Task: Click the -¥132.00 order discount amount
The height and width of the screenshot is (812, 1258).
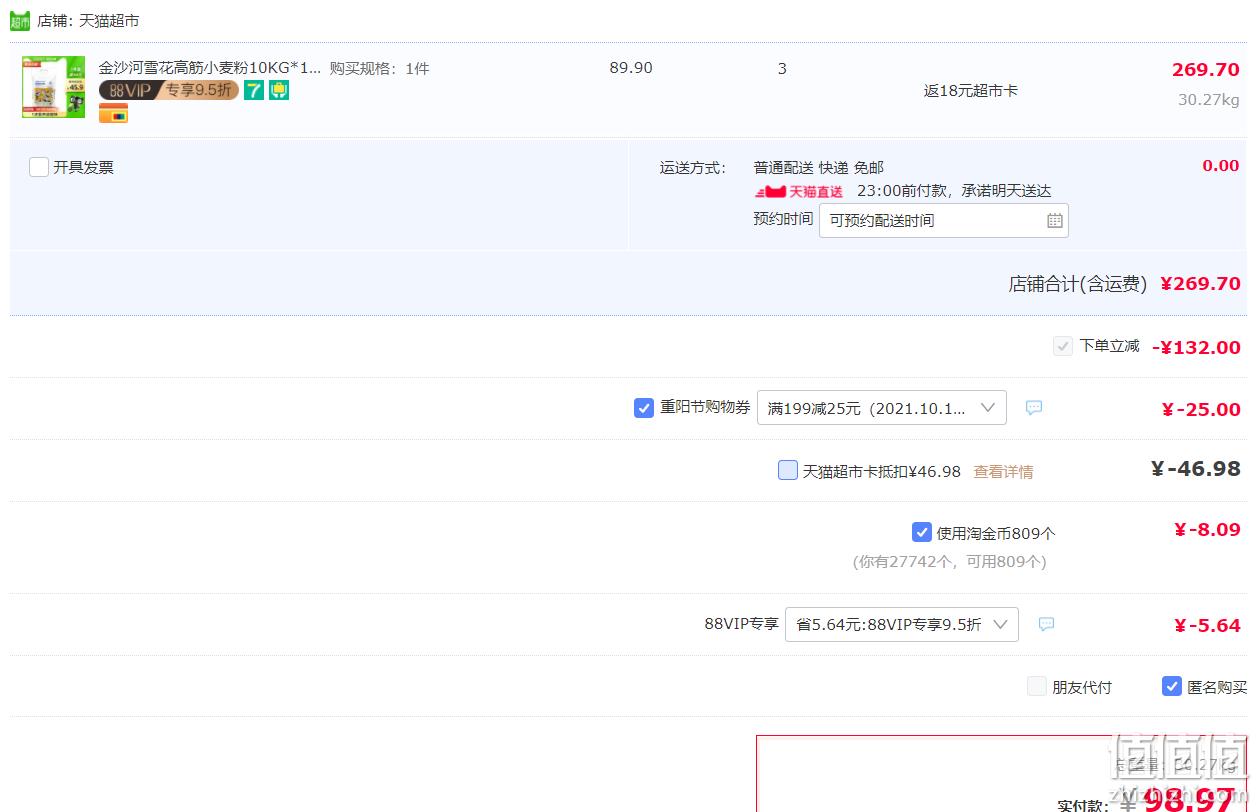Action: pyautogui.click(x=1196, y=348)
